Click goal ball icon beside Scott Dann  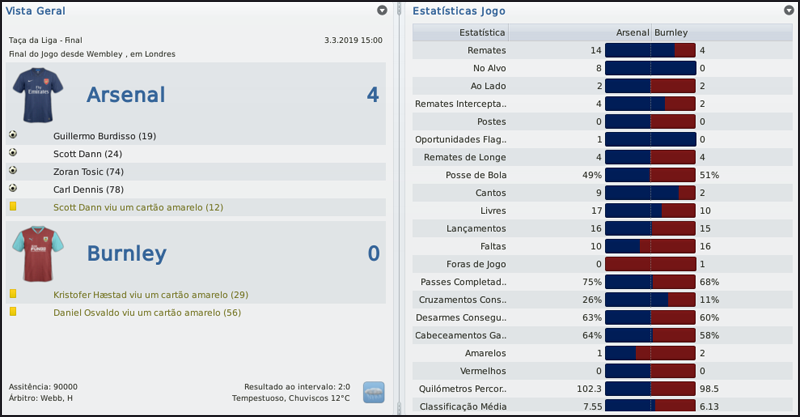pos(13,153)
